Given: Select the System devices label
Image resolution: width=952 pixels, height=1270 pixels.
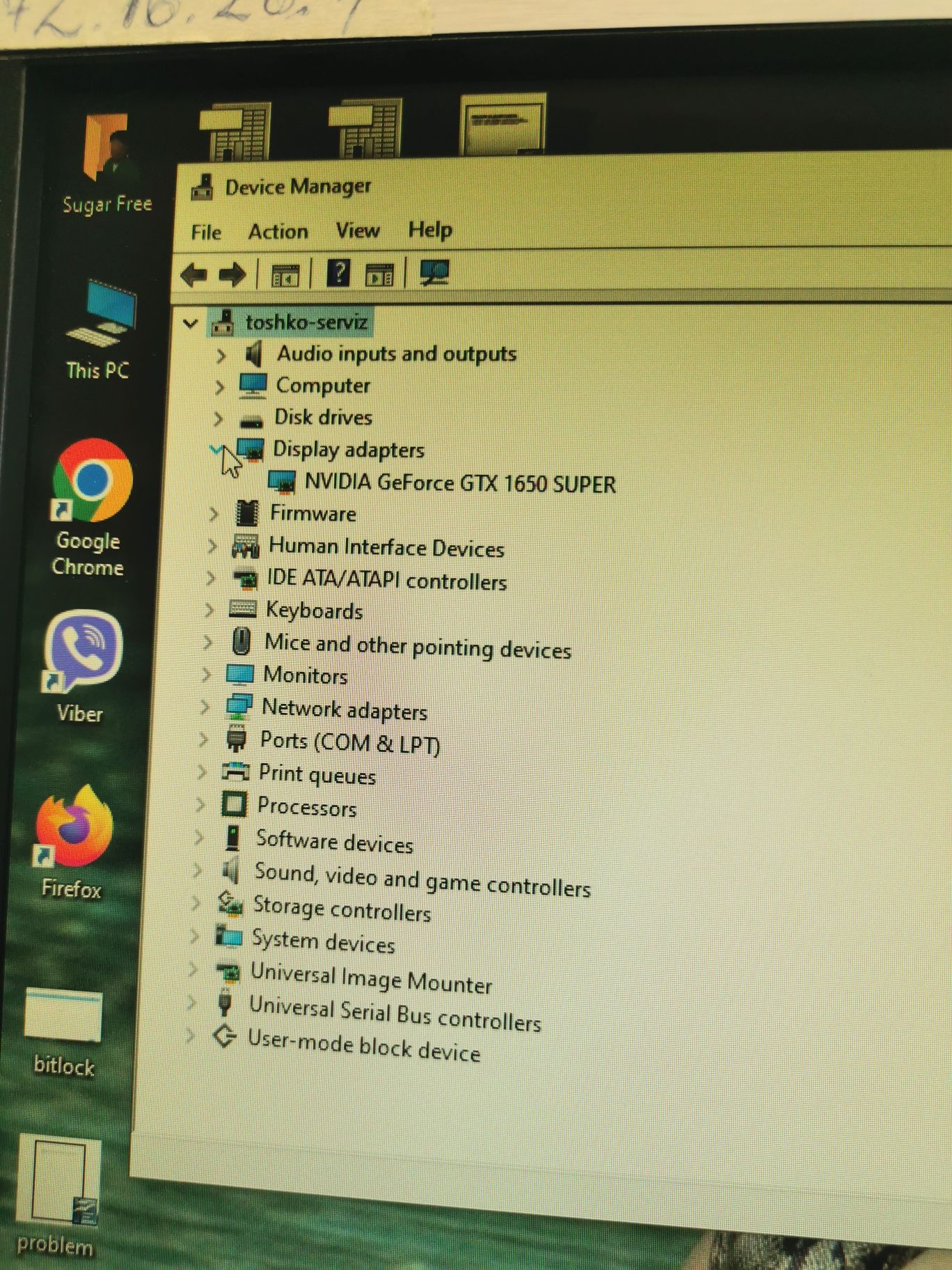Looking at the screenshot, I should click(324, 941).
